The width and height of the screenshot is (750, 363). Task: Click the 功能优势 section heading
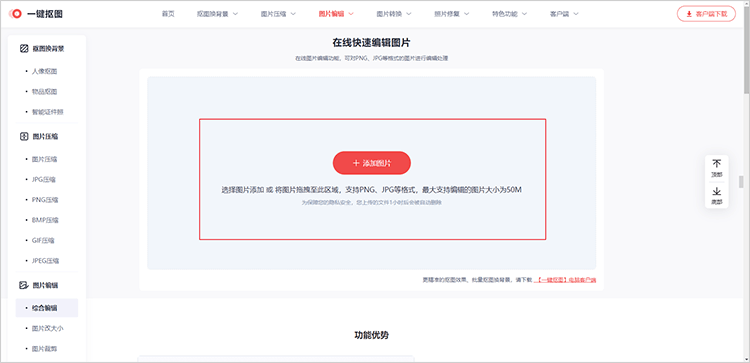tap(371, 335)
